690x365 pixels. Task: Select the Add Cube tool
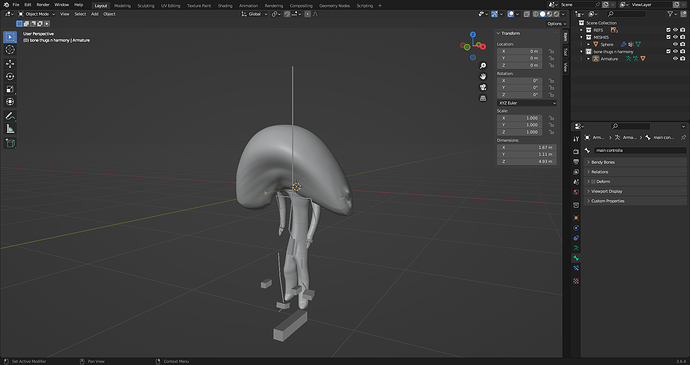tap(10, 143)
